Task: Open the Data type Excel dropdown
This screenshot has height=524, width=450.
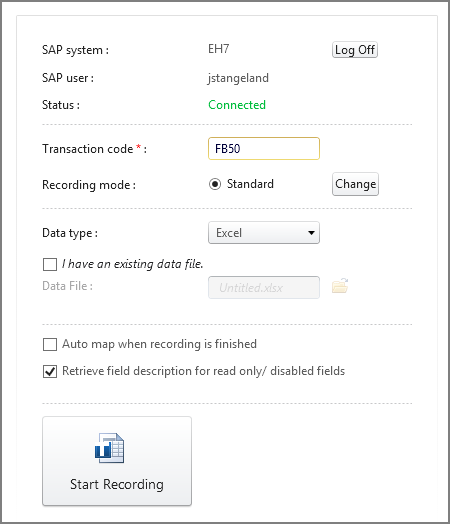Action: (264, 233)
